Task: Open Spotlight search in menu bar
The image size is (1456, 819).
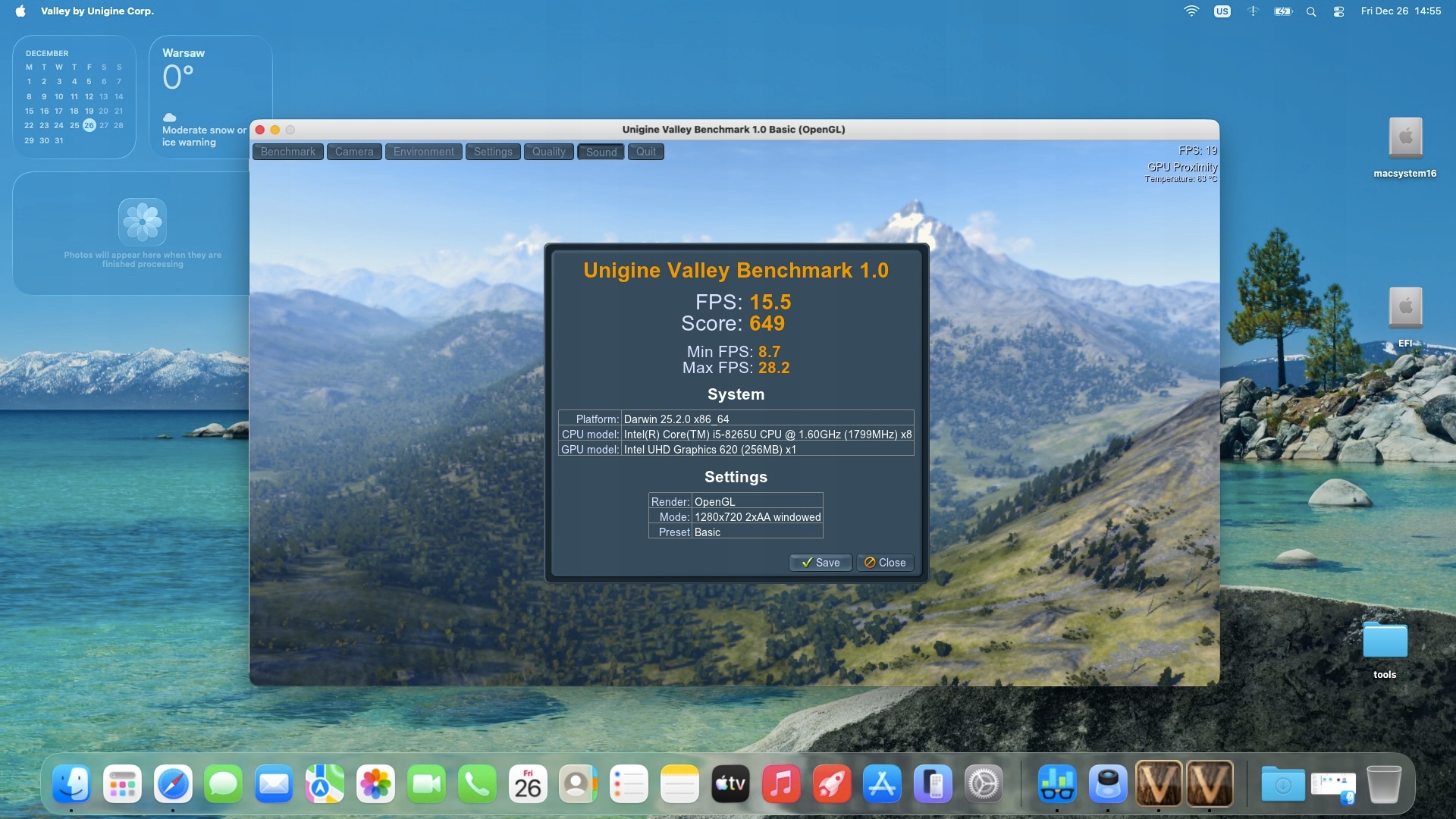Action: [x=1311, y=11]
